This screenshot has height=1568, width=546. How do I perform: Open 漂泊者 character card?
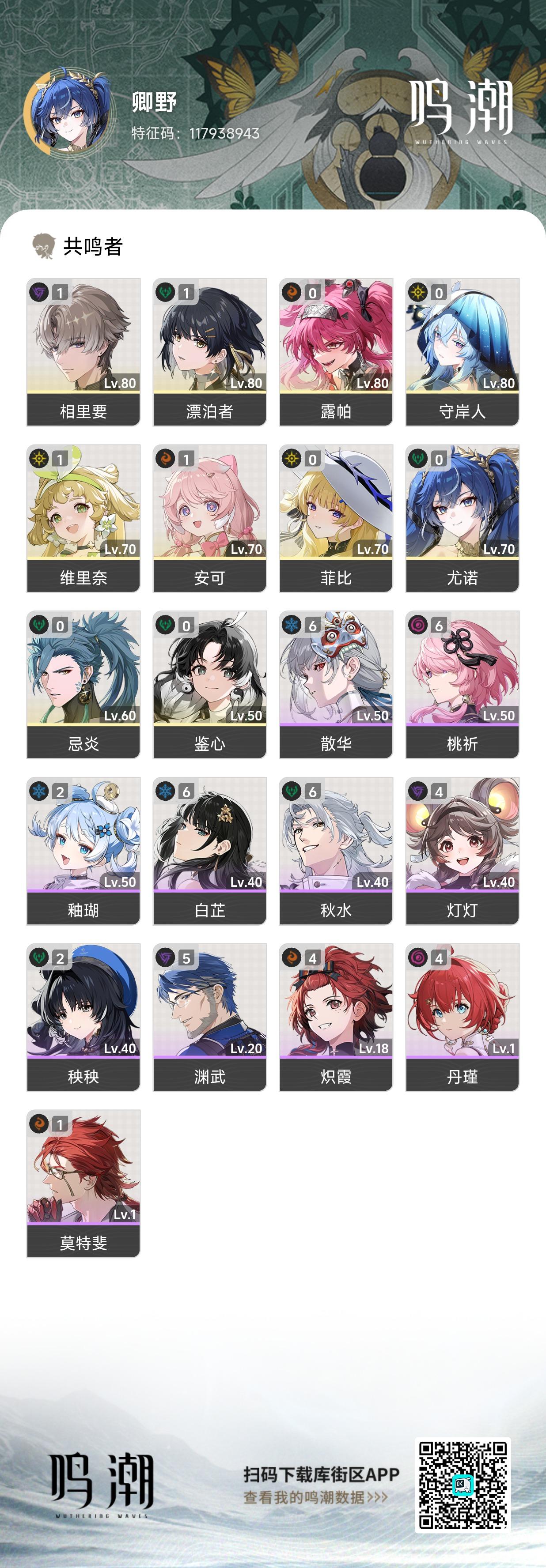point(210,352)
